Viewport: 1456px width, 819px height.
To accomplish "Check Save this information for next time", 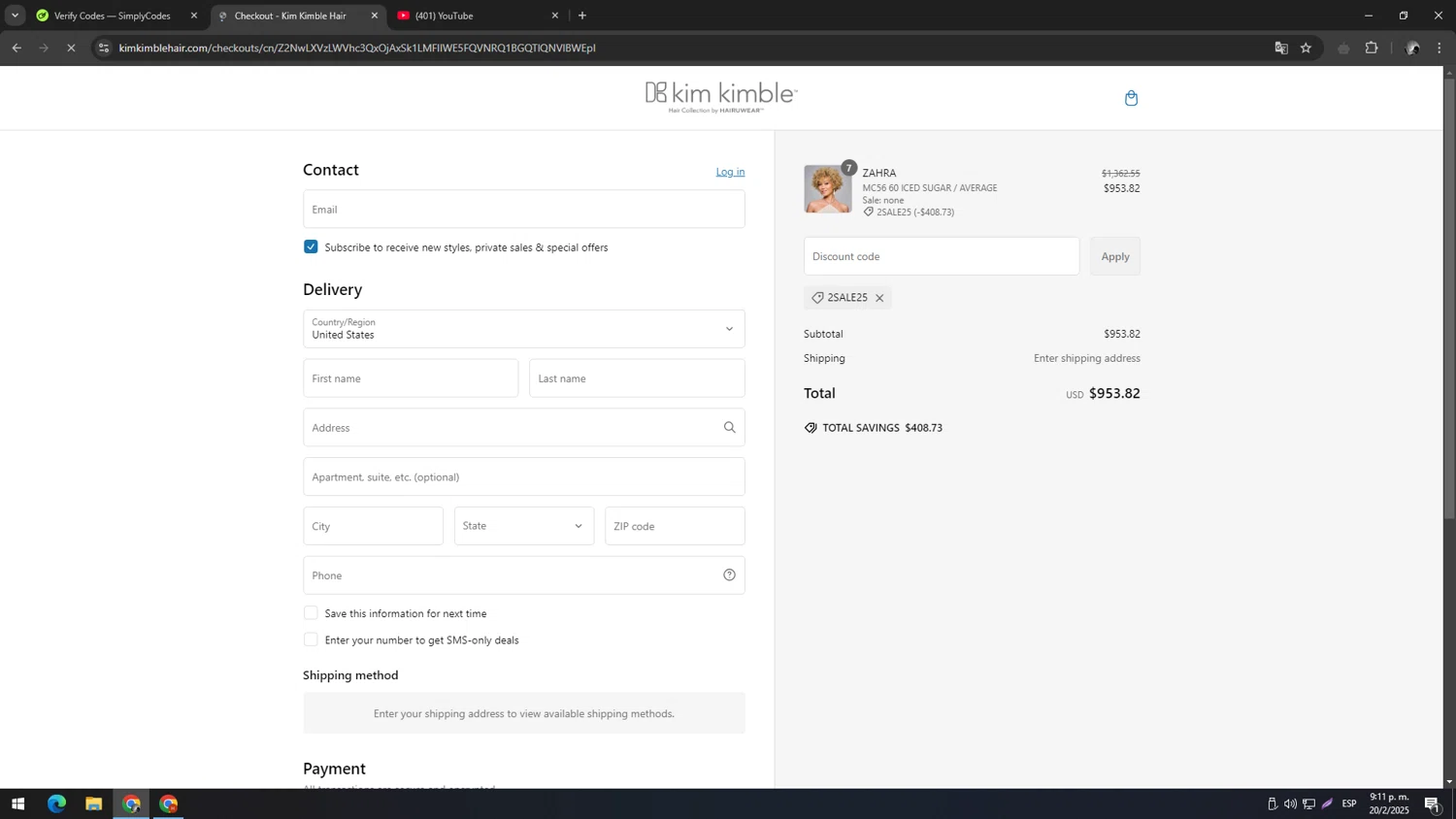I will 311,613.
